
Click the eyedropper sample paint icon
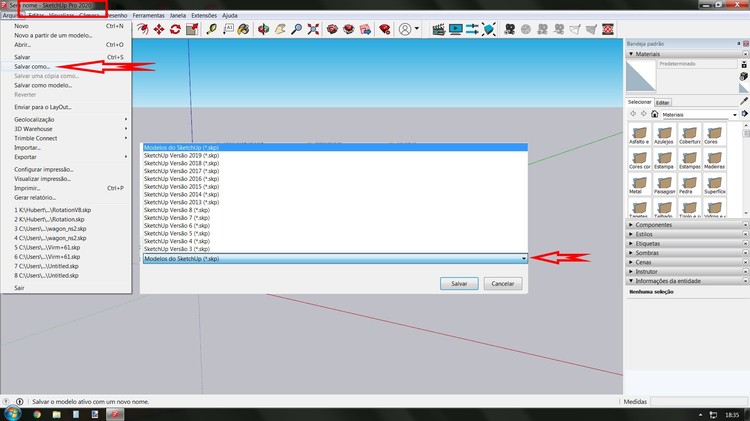point(744,101)
